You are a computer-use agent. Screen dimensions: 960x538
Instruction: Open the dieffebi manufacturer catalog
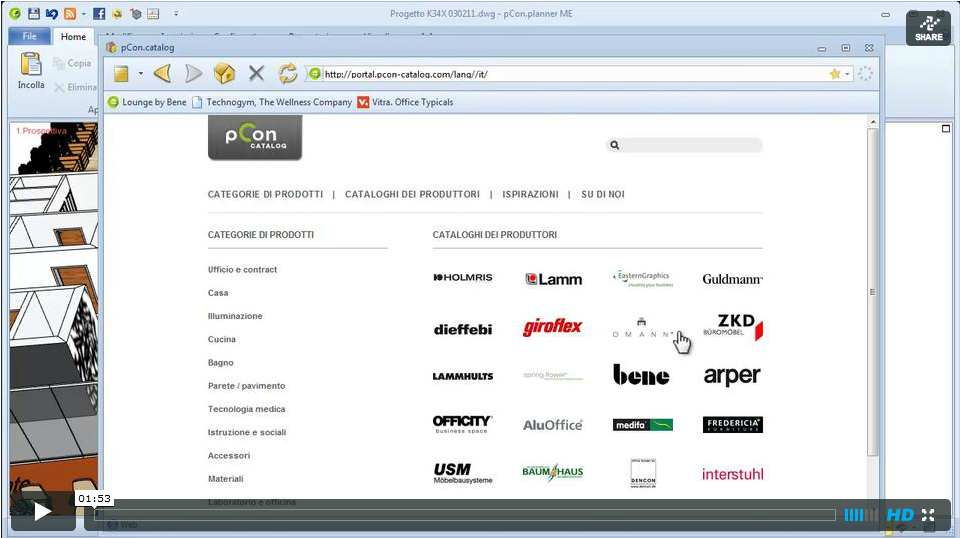(x=463, y=329)
